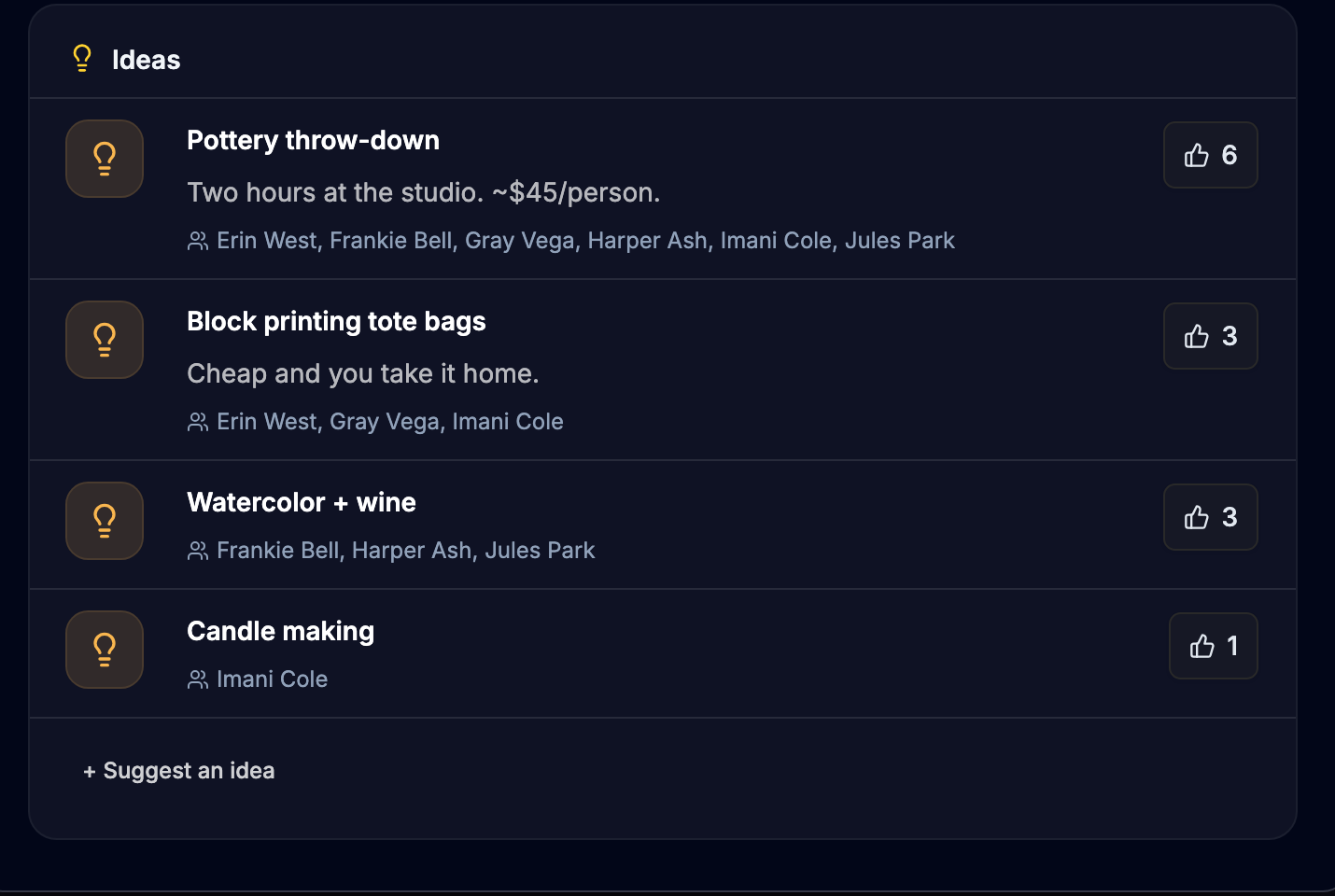This screenshot has height=896, width=1335.
Task: Select the Candle making title
Action: [280, 631]
